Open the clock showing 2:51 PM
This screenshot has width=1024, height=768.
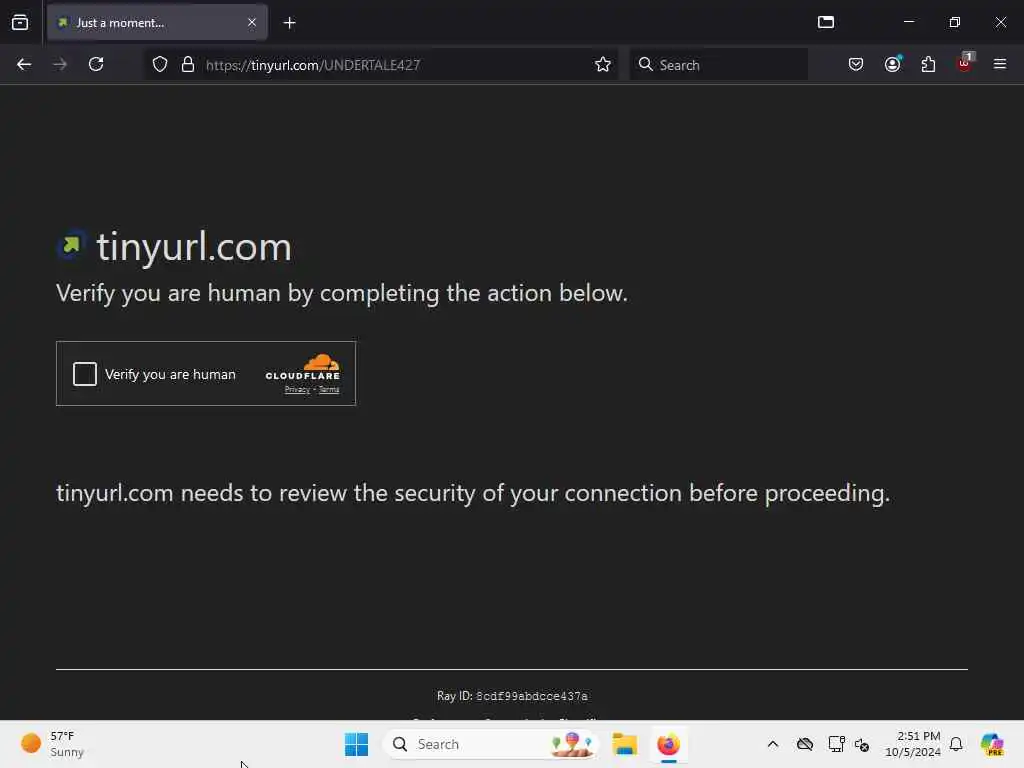913,744
